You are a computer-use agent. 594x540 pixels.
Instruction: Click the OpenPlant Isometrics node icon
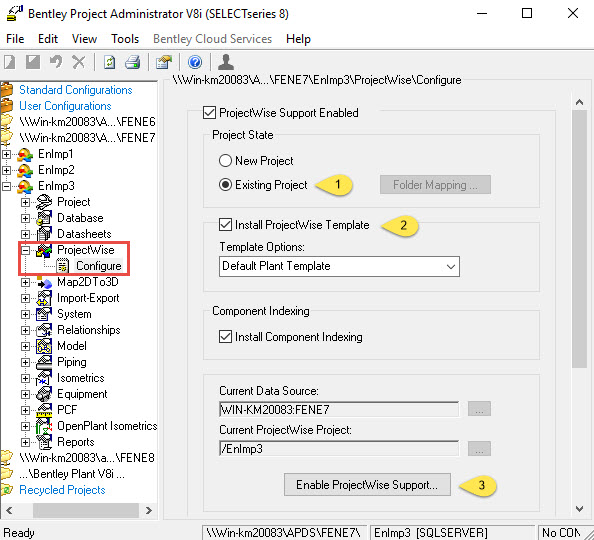pos(44,426)
